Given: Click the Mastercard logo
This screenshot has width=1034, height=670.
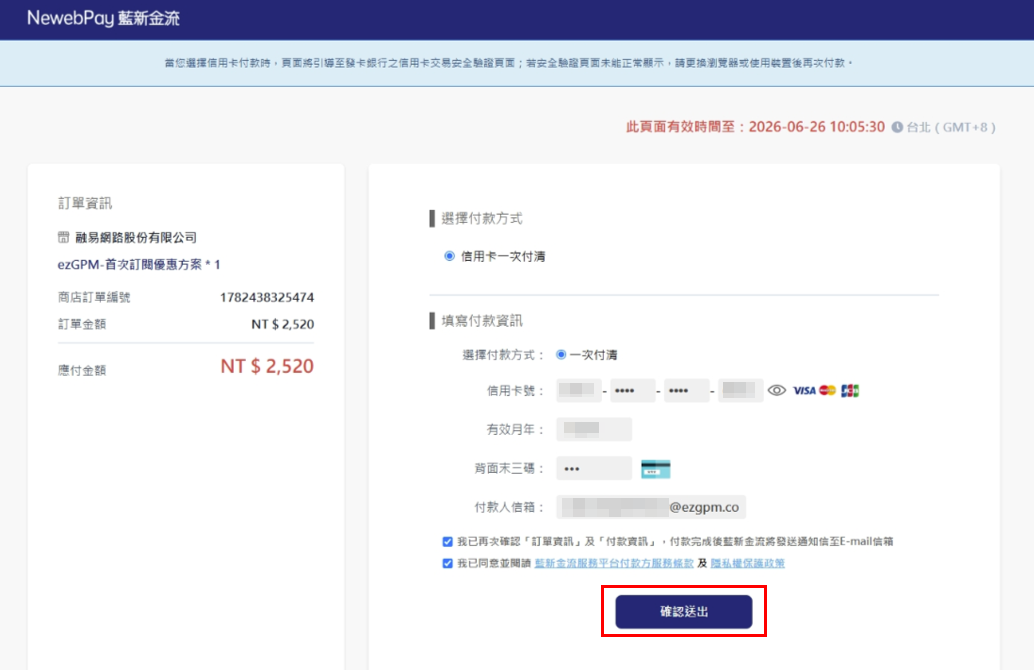Looking at the screenshot, I should 828,390.
